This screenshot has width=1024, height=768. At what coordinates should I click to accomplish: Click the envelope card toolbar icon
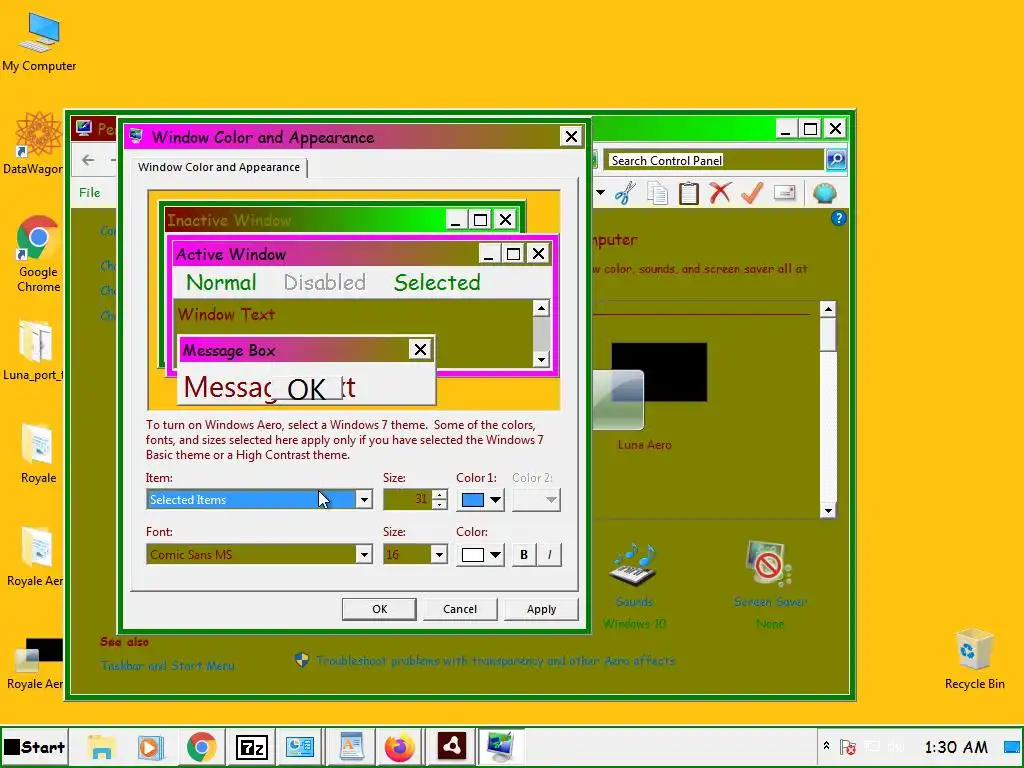[784, 193]
